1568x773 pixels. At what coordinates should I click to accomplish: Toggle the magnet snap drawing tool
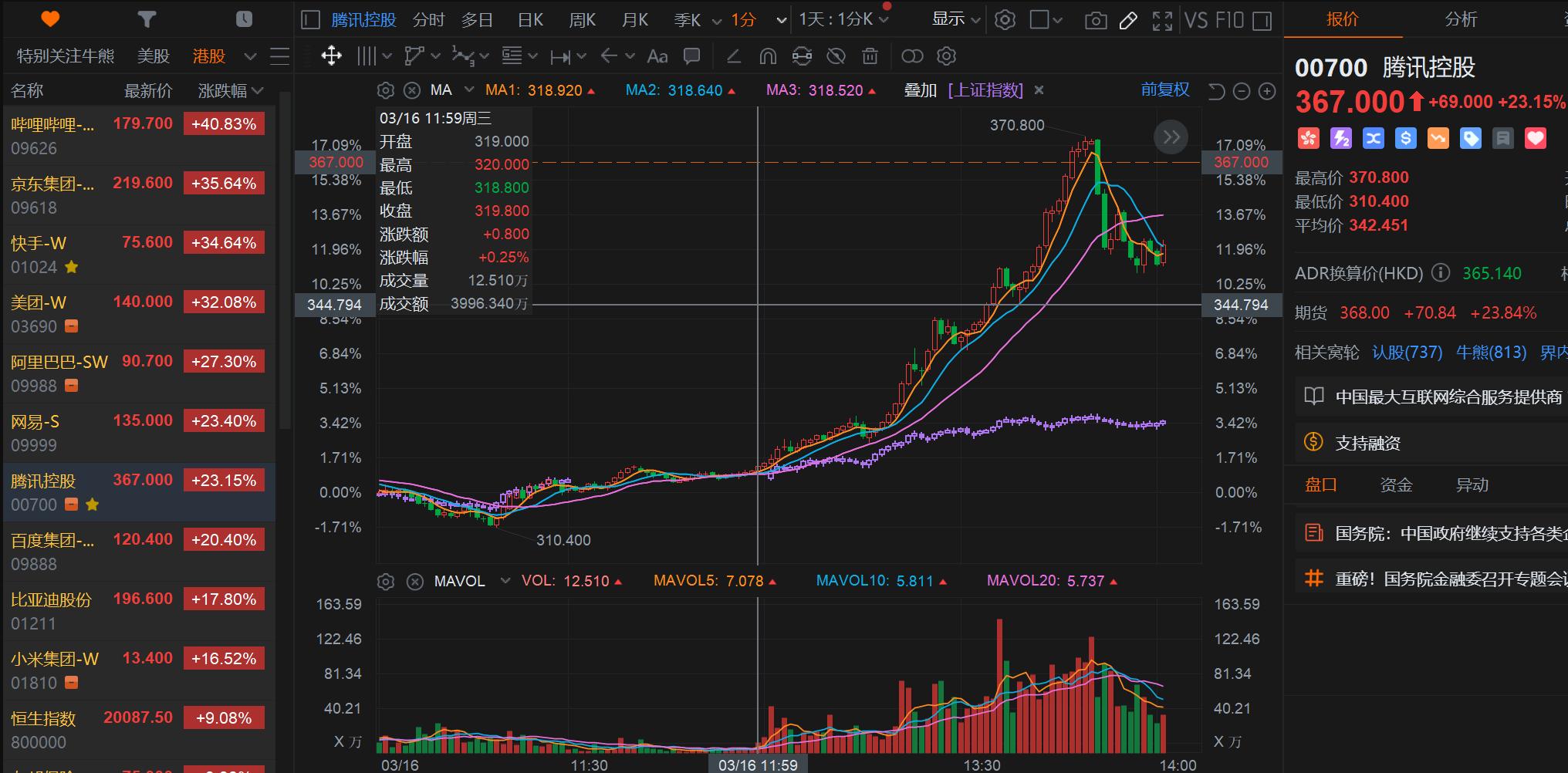[x=768, y=56]
